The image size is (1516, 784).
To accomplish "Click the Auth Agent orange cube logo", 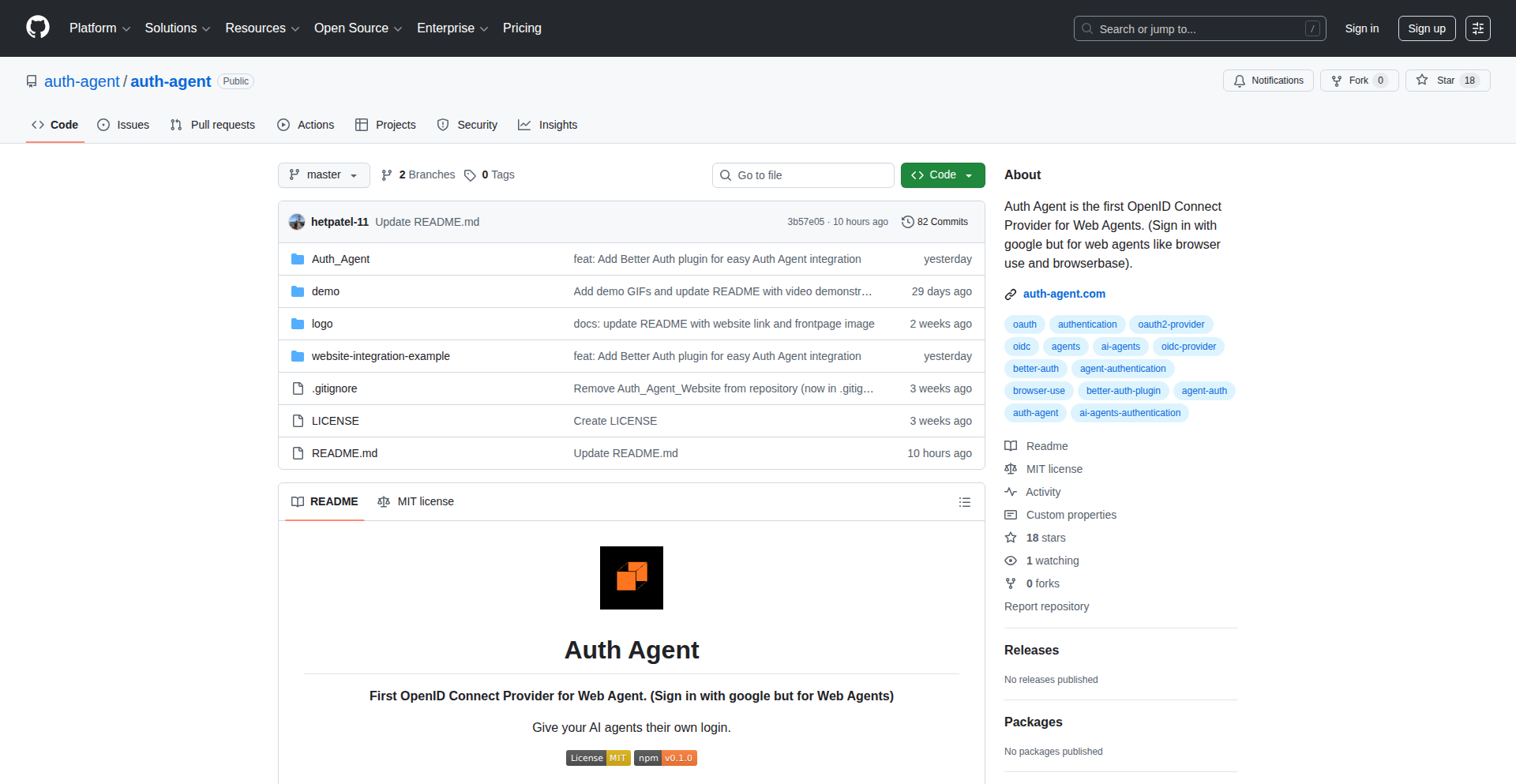I will click(x=632, y=578).
